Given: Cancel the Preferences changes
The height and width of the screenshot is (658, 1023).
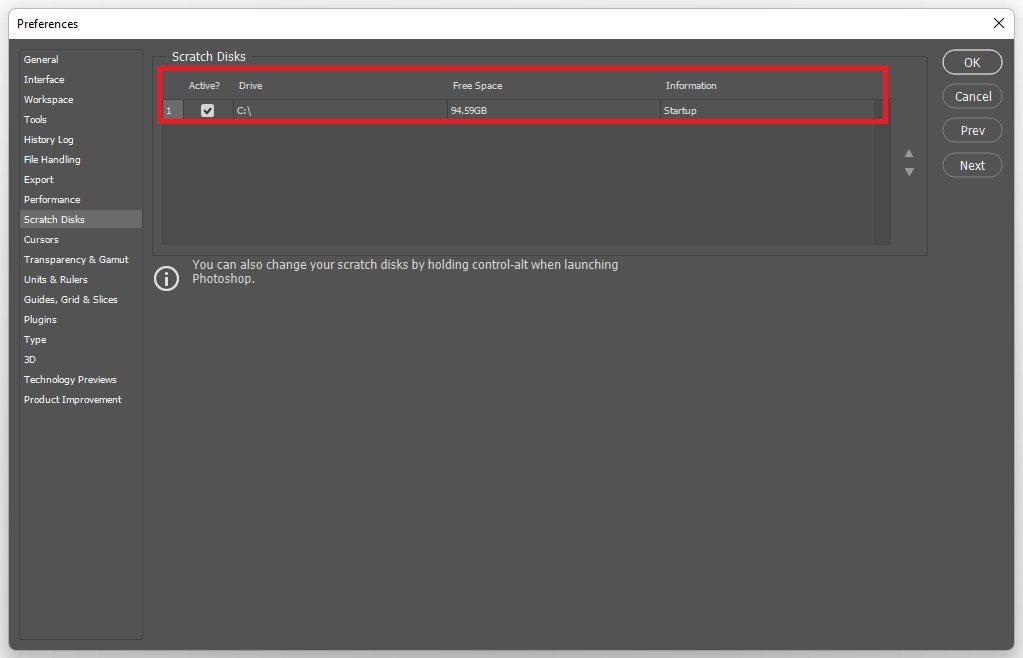Looking at the screenshot, I should coord(972,97).
